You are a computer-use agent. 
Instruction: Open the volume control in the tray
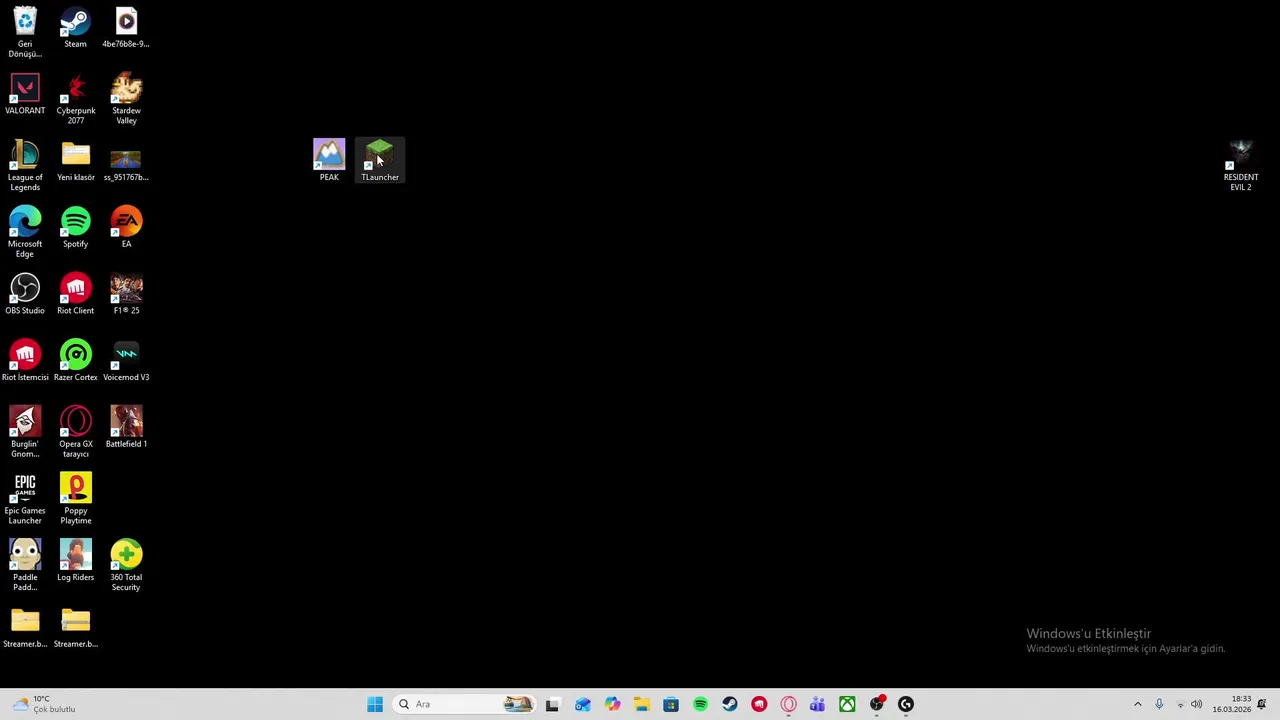(1196, 704)
